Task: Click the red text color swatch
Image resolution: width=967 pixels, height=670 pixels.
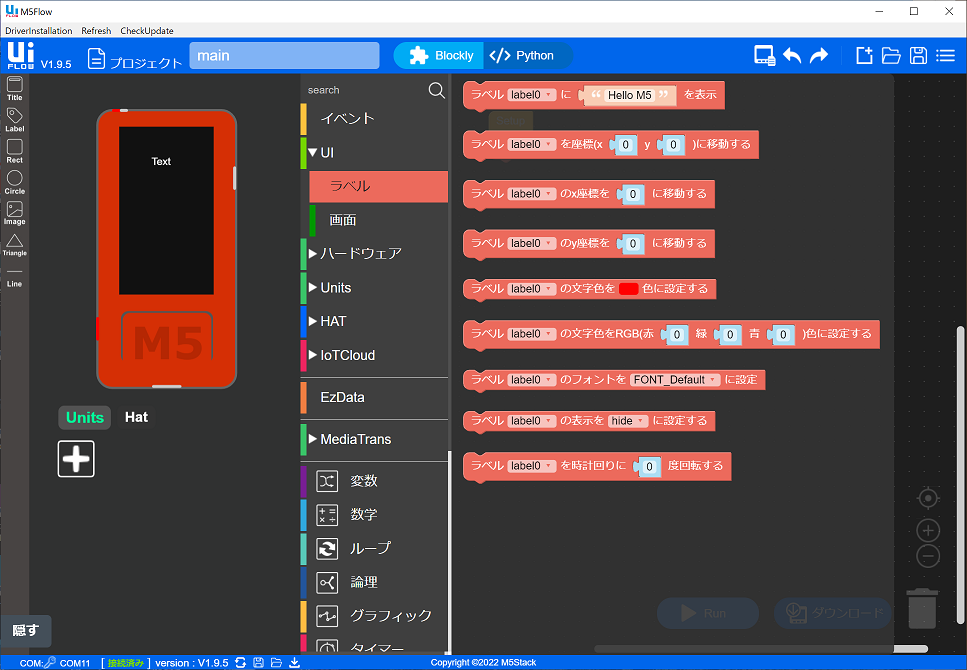Action: [x=628, y=289]
